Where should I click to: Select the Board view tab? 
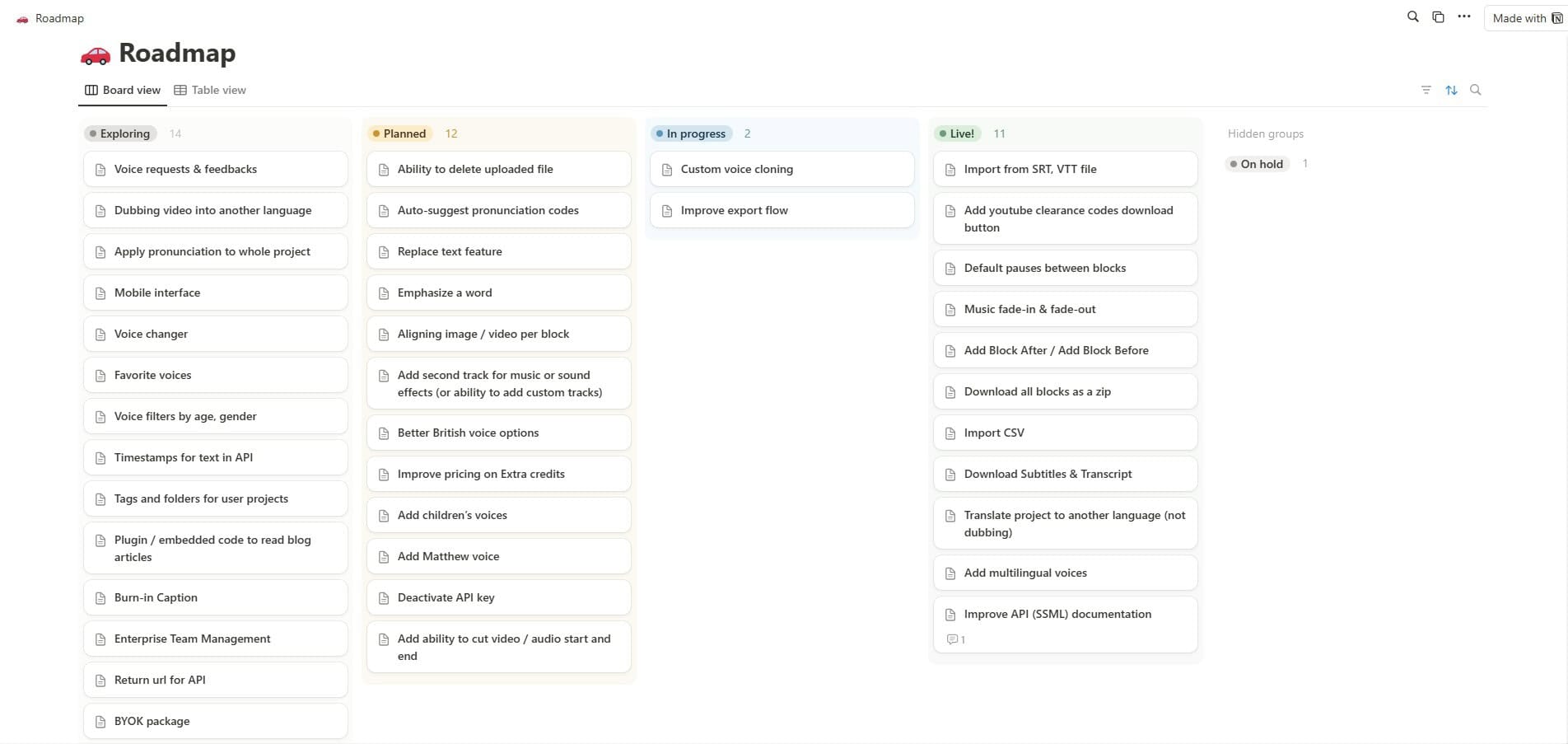point(123,90)
